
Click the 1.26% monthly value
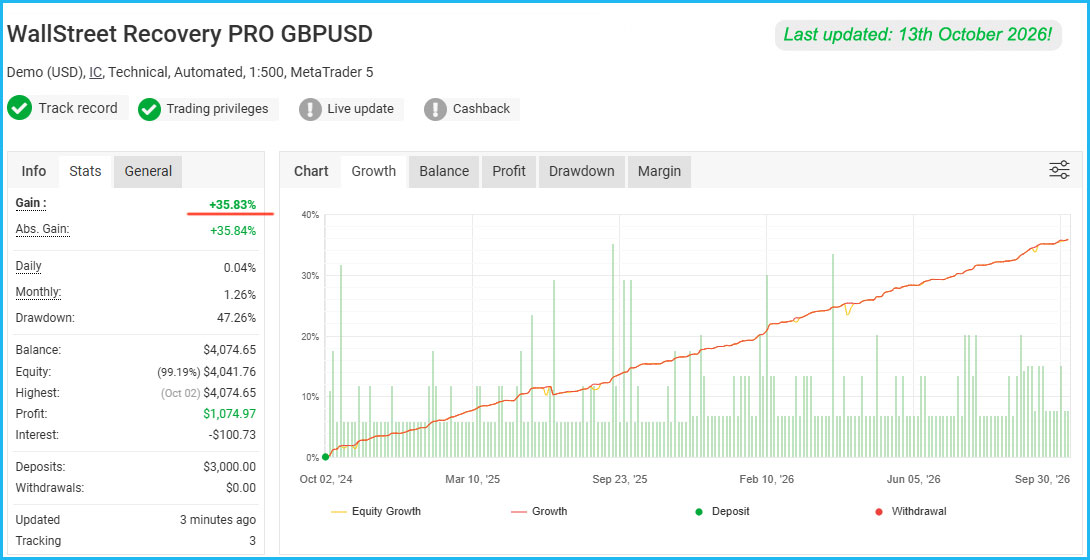240,295
